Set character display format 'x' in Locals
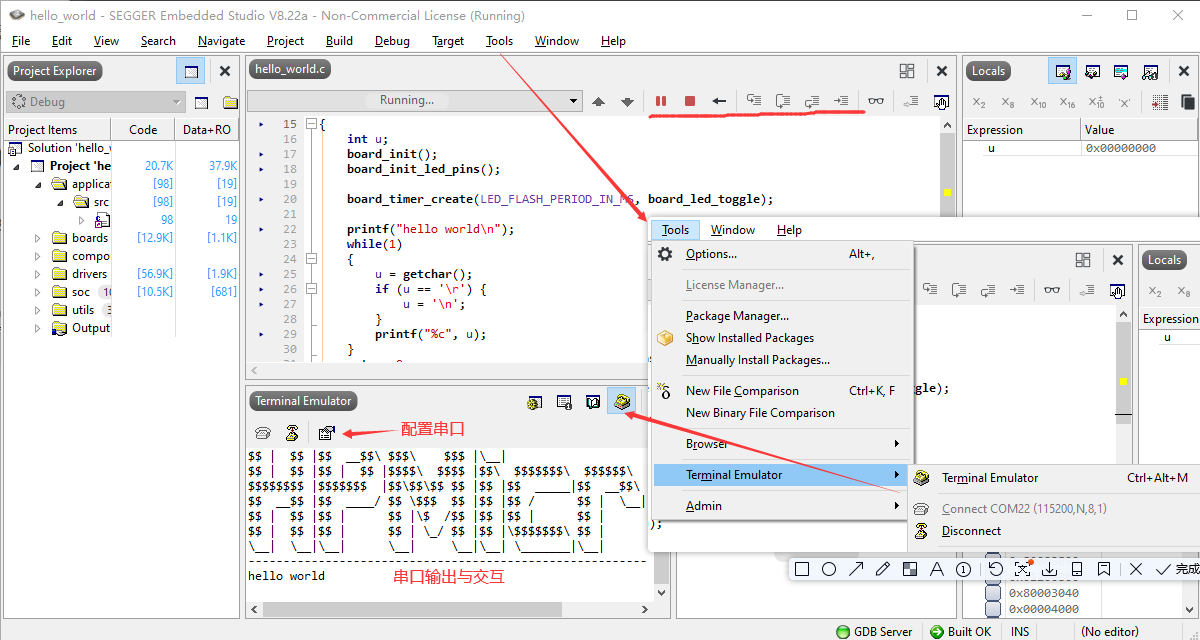This screenshot has height=640, width=1200. pyautogui.click(x=1125, y=102)
